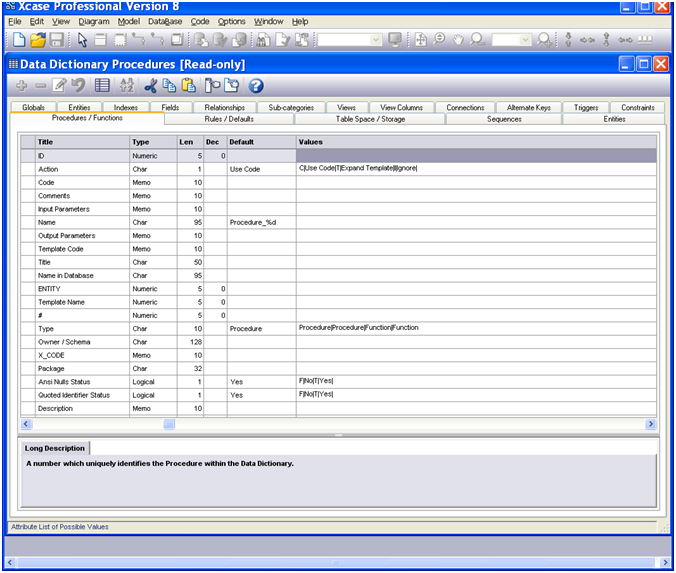Select the 'Template Code' row
Screen dimensions: 676x573
click(338, 249)
